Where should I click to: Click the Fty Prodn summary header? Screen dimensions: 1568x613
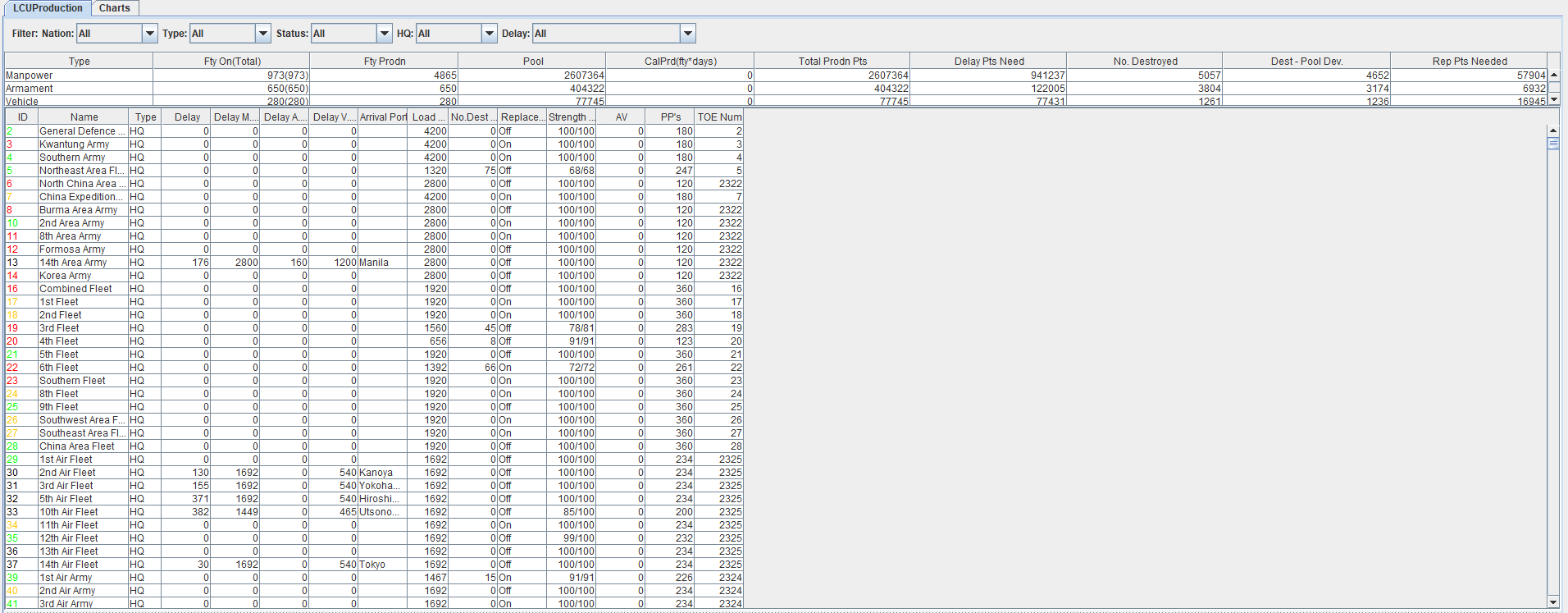(x=385, y=62)
